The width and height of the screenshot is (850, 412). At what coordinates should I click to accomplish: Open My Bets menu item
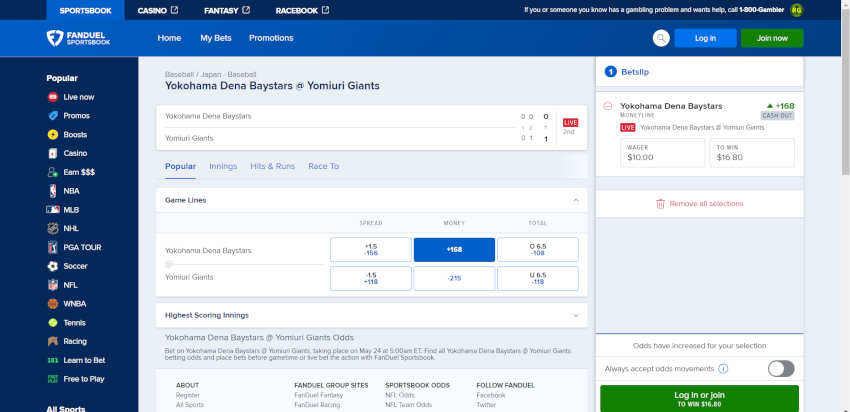[216, 38]
